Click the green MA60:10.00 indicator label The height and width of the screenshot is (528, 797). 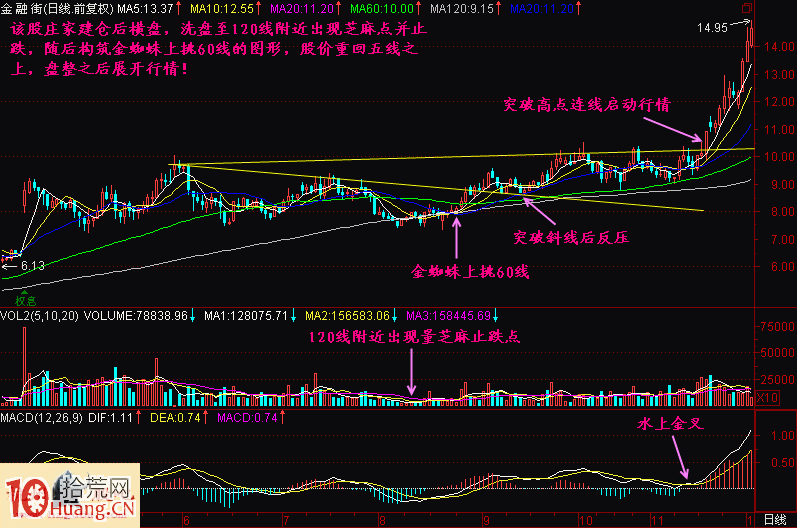tap(382, 9)
